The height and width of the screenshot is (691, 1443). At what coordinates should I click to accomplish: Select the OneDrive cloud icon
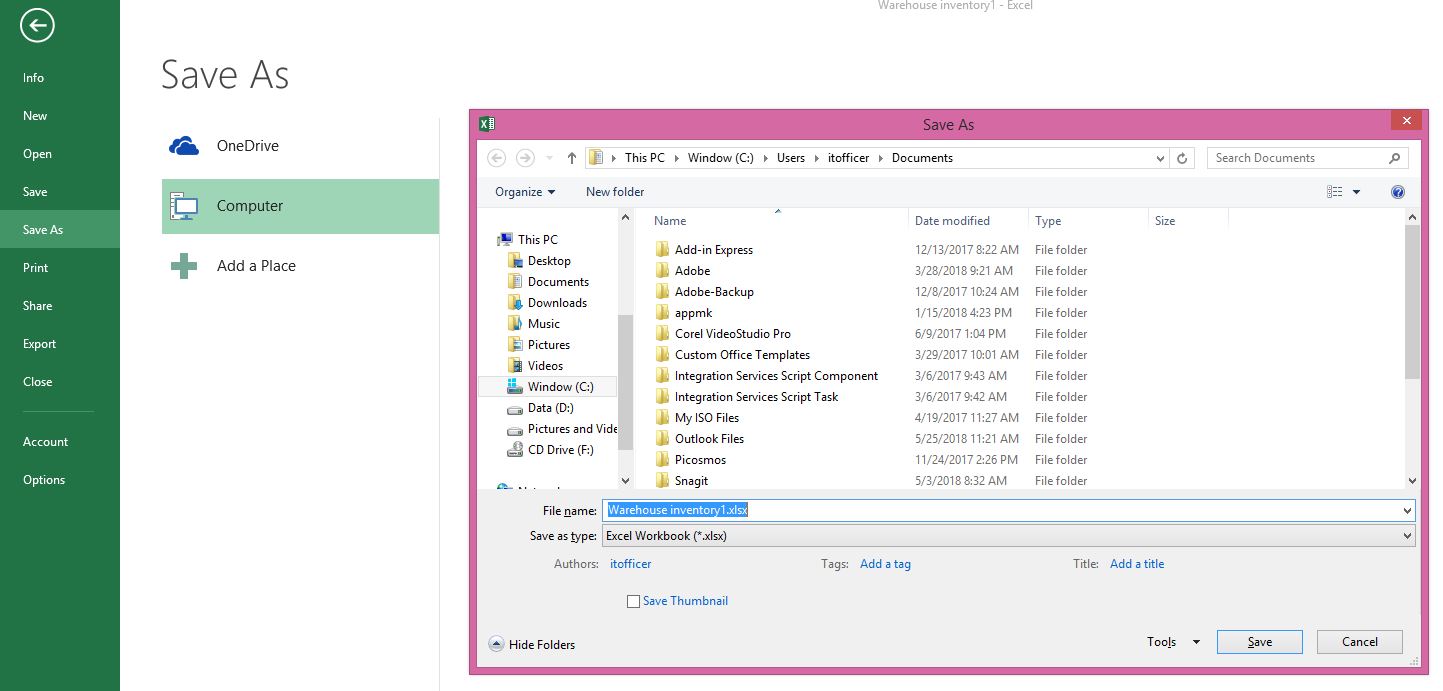point(184,146)
